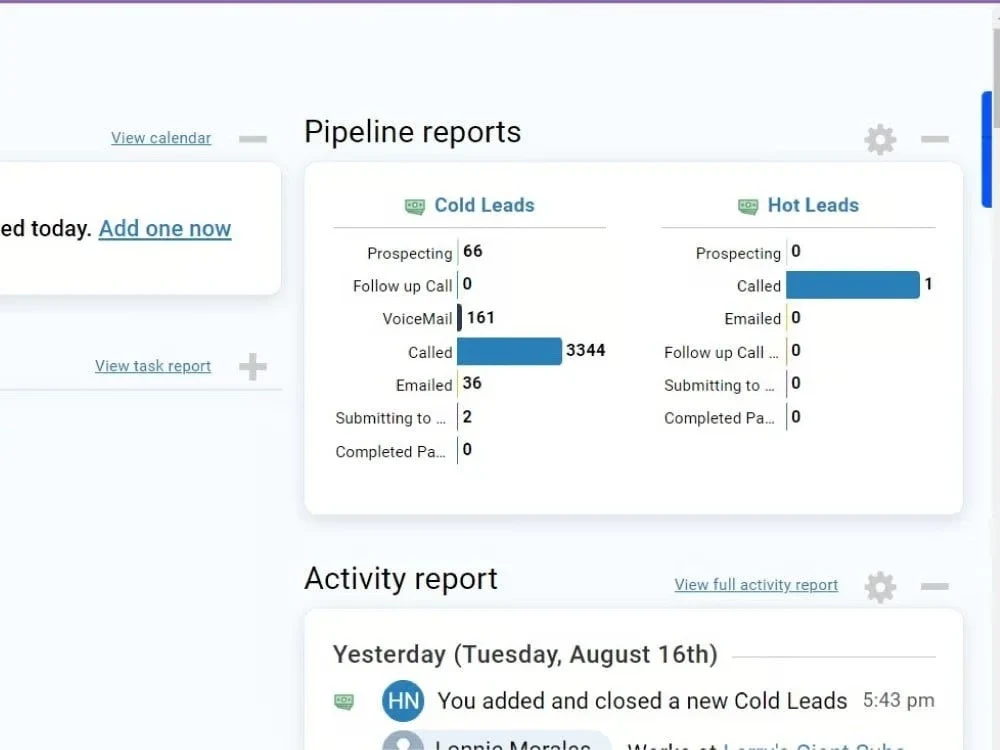Open the View task report link
Image resolution: width=1000 pixels, height=750 pixels.
(x=153, y=366)
